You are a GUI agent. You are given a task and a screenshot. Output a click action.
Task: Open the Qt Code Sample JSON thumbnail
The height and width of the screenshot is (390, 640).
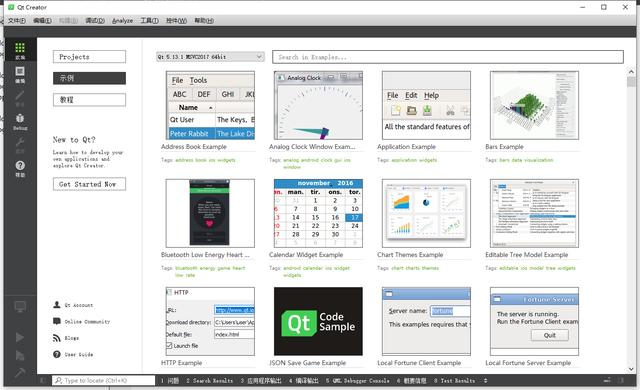click(x=318, y=321)
